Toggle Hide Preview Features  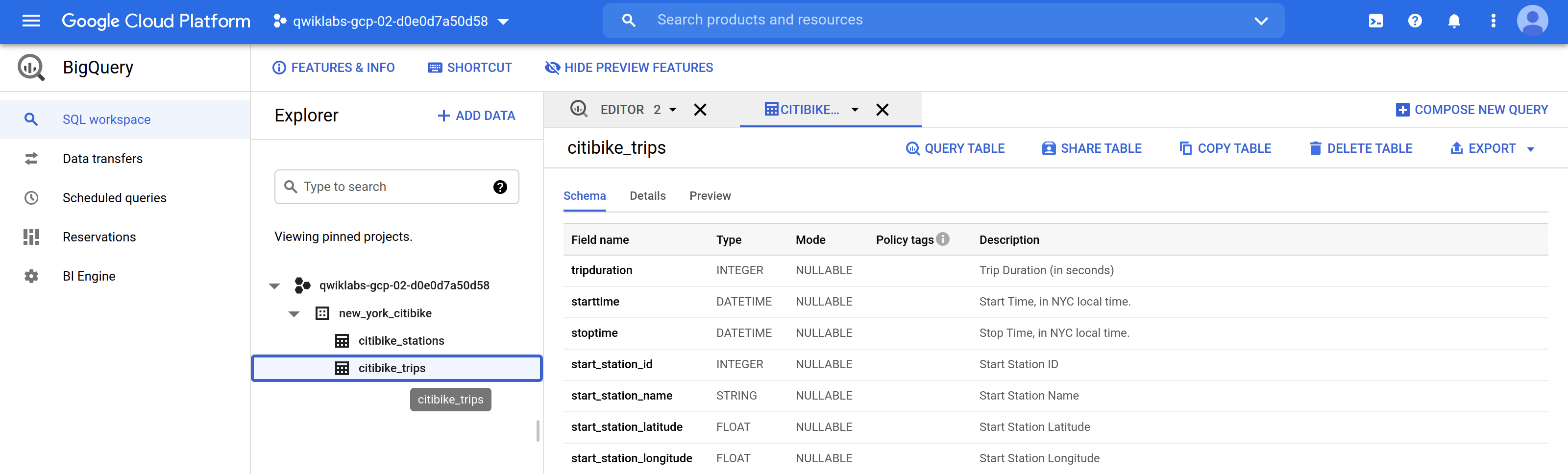[629, 68]
